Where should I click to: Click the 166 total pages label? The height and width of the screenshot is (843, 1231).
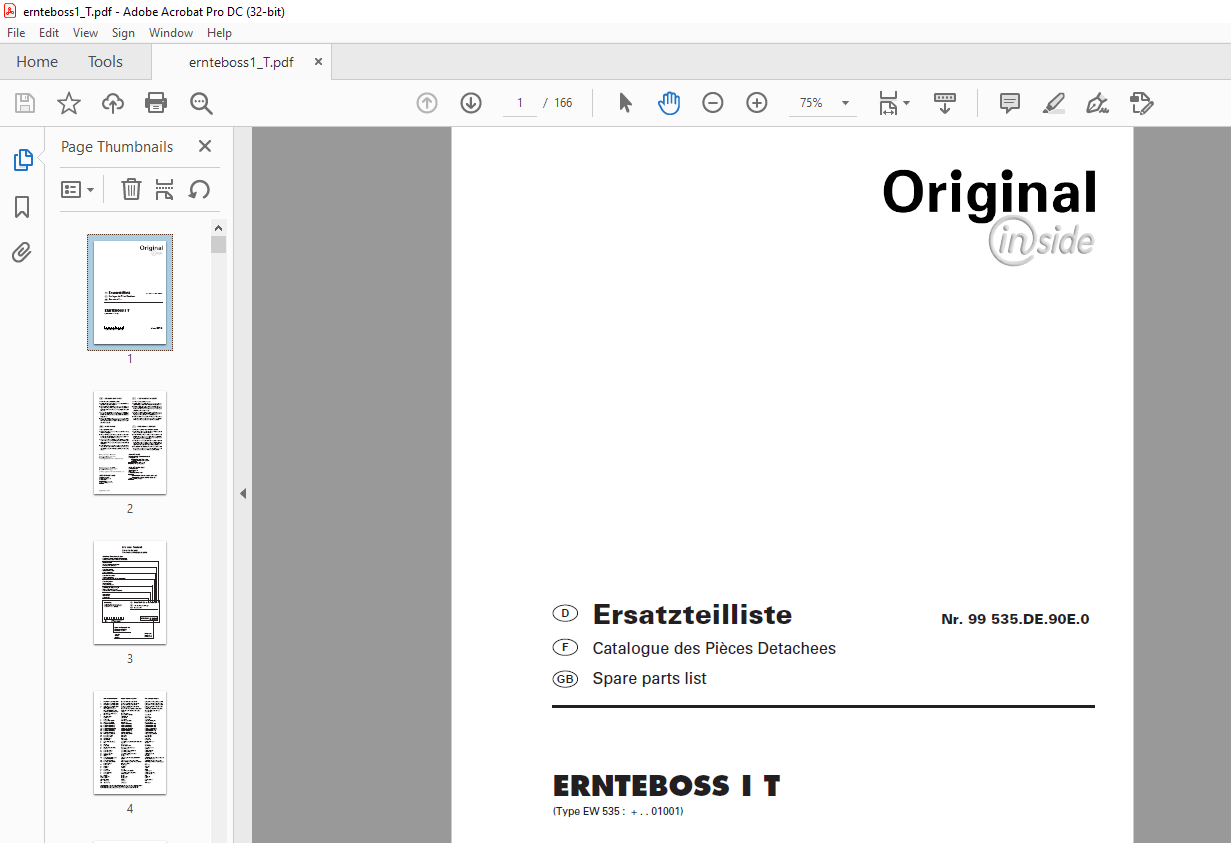point(563,103)
